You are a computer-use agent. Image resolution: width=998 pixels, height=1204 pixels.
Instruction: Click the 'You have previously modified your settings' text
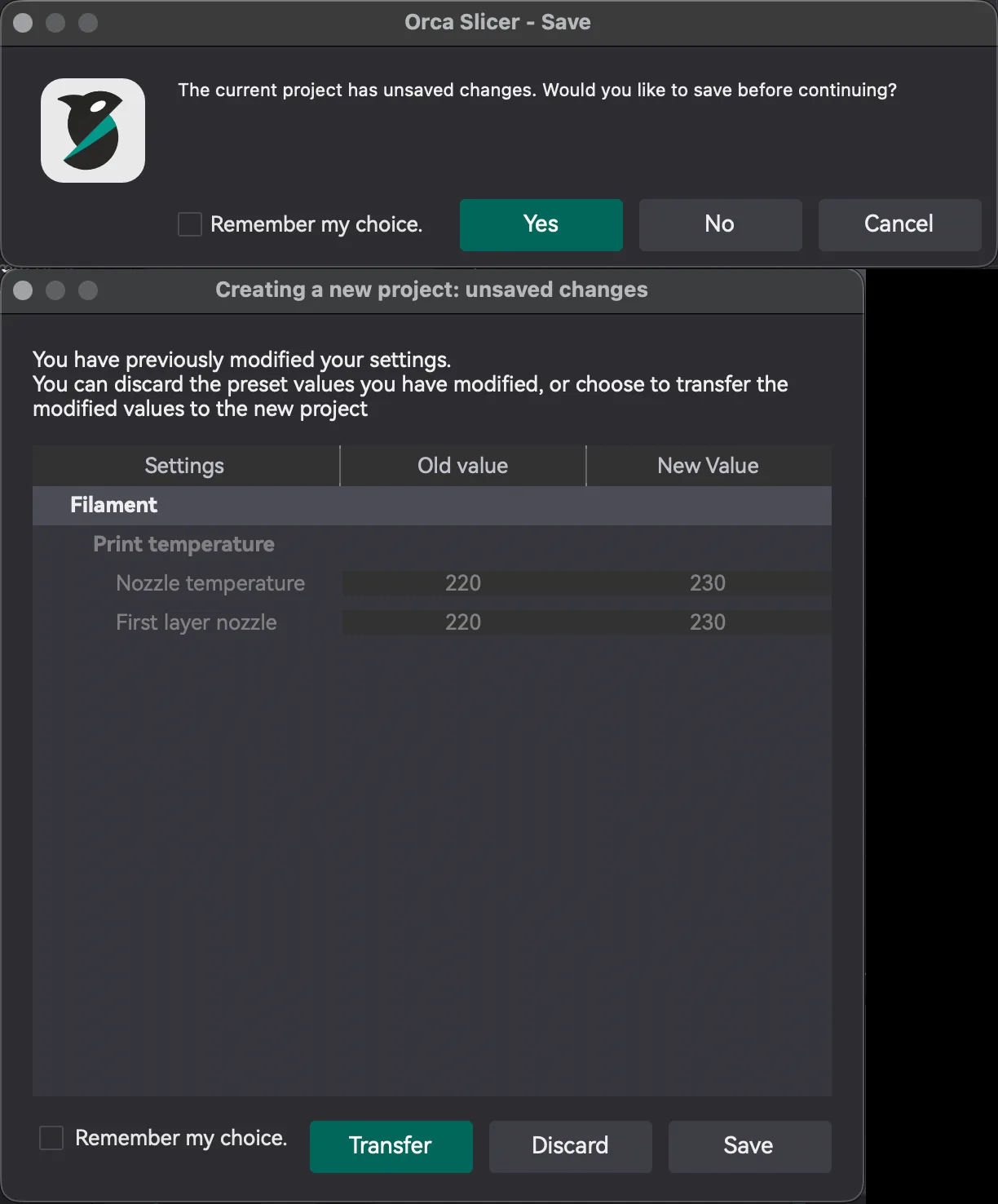(241, 360)
